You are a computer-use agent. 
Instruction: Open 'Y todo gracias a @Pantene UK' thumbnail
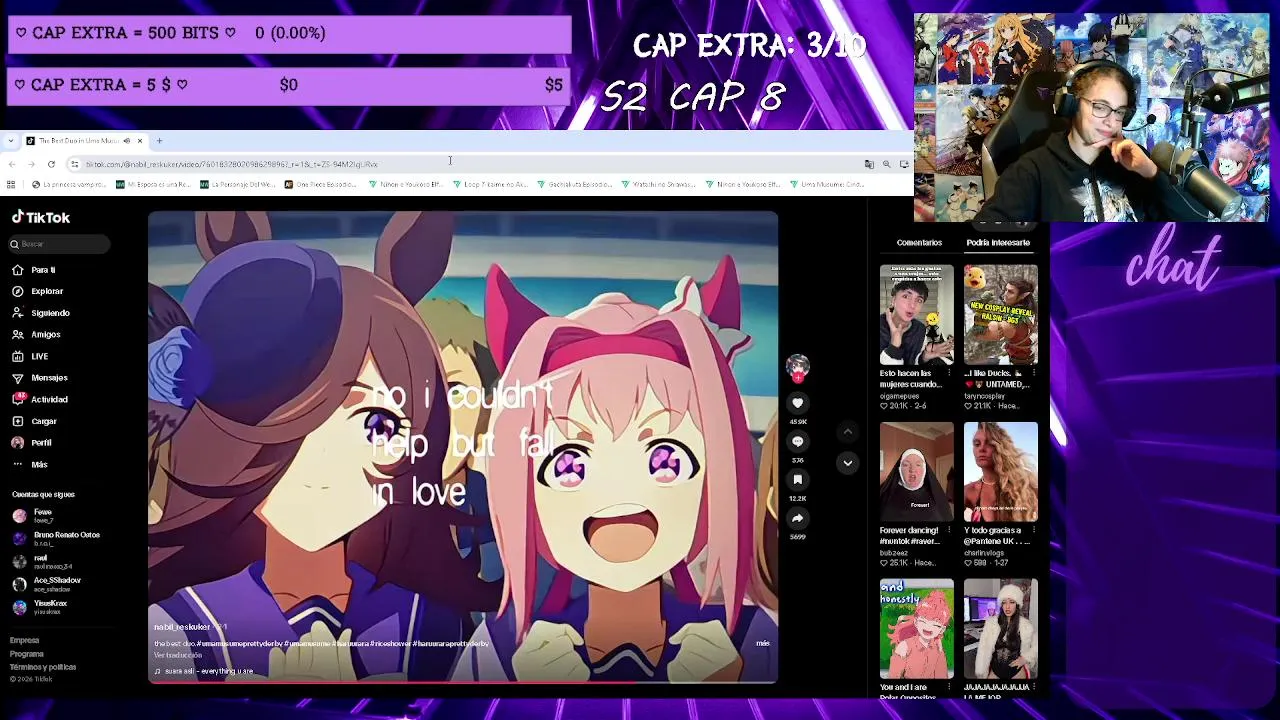tap(1001, 472)
